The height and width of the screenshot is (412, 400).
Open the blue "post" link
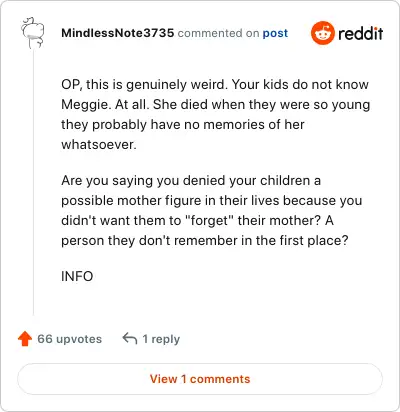point(275,33)
